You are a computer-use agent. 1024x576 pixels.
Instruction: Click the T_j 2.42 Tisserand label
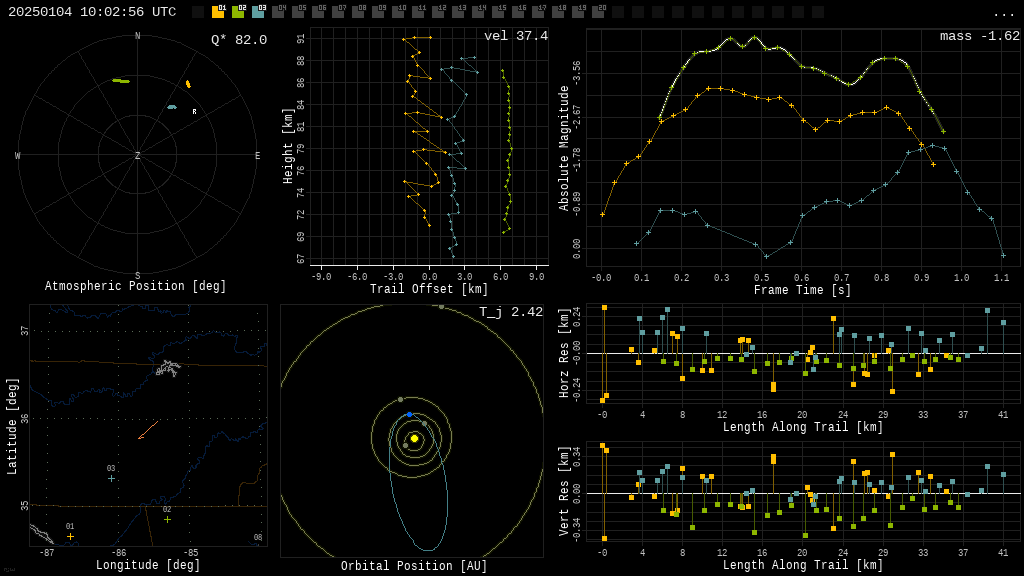(x=510, y=313)
